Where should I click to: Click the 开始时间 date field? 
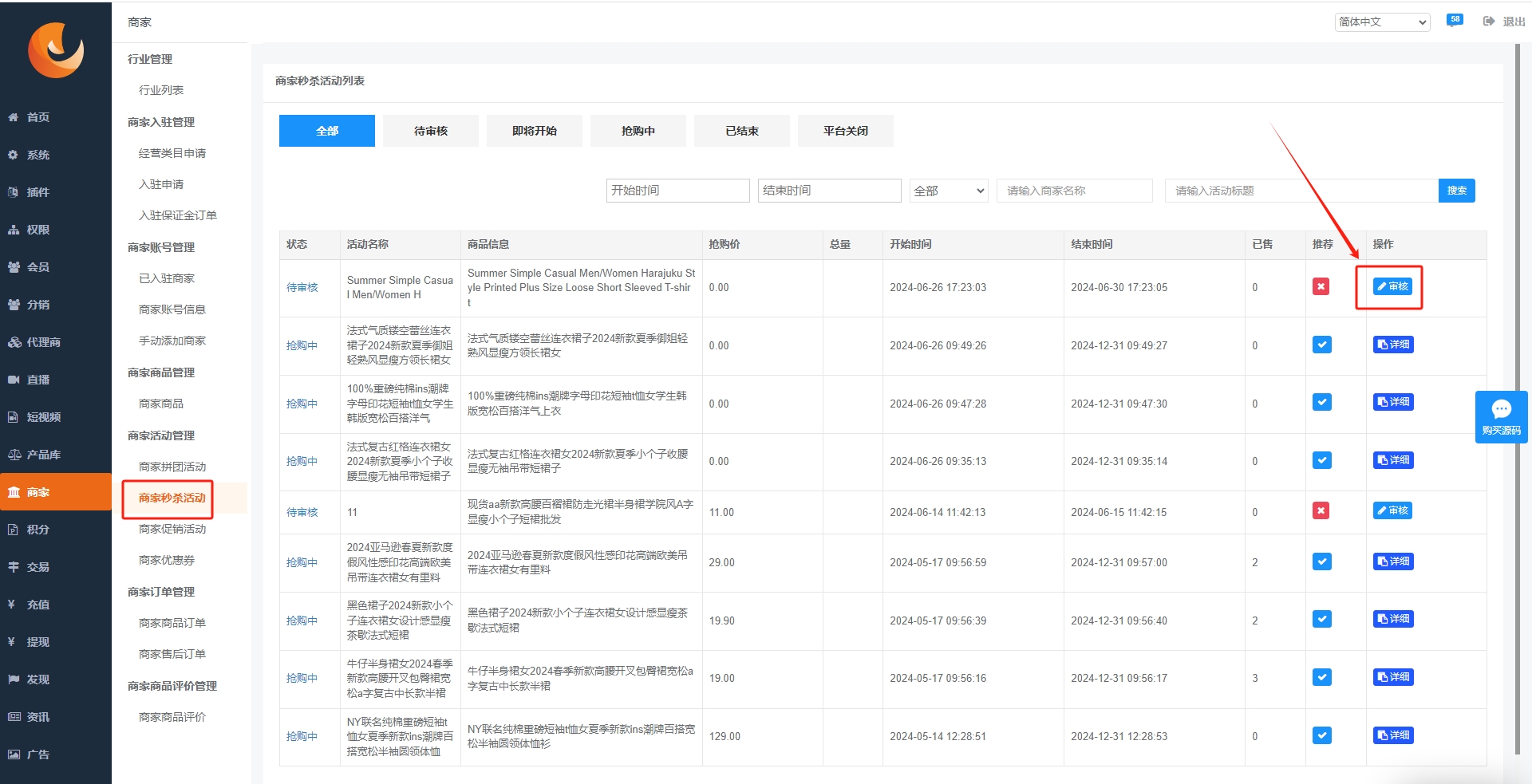[x=678, y=191]
